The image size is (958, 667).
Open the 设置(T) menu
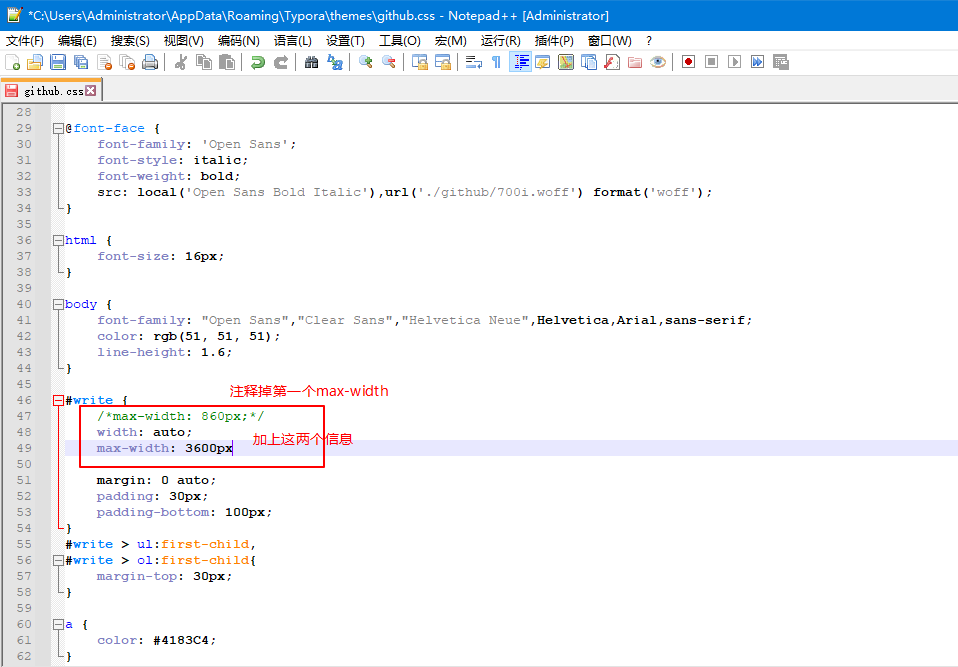pos(345,41)
